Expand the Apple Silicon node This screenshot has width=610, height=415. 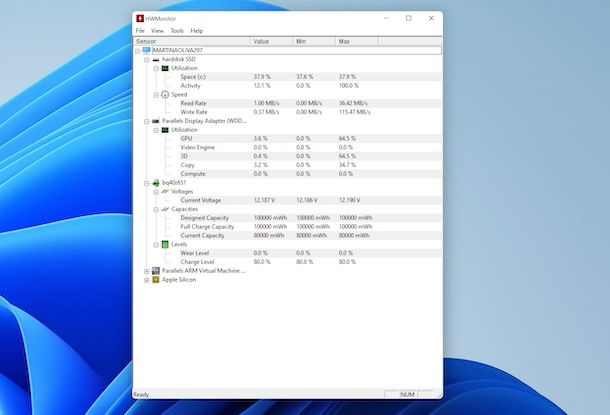pos(147,280)
